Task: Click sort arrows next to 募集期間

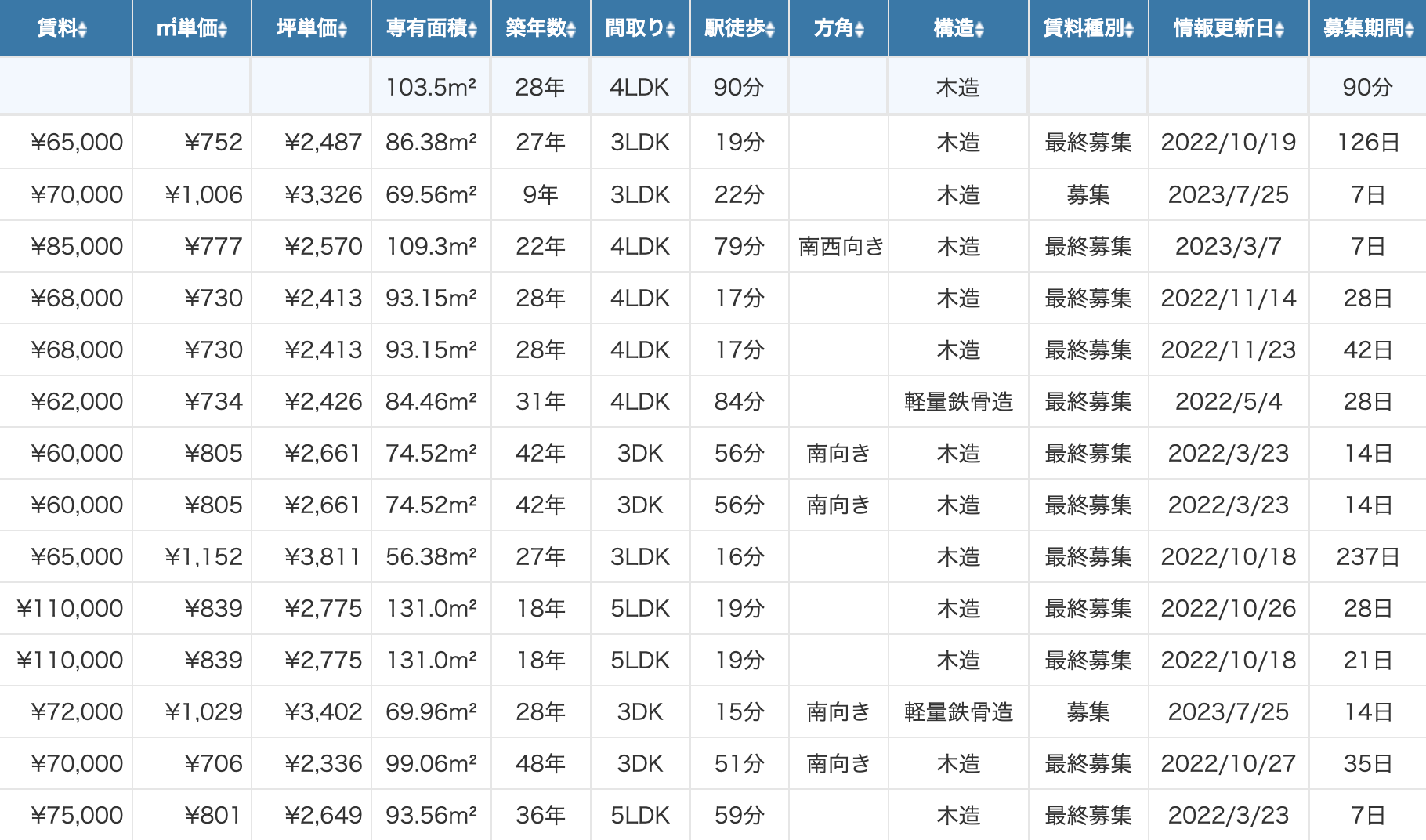Action: point(1410,30)
